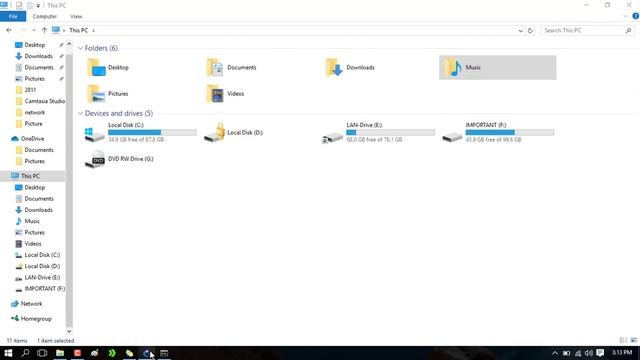Screen dimensions: 640x360
Task: Open LAN-Drive (E:) network drive tile
Action: [x=378, y=132]
